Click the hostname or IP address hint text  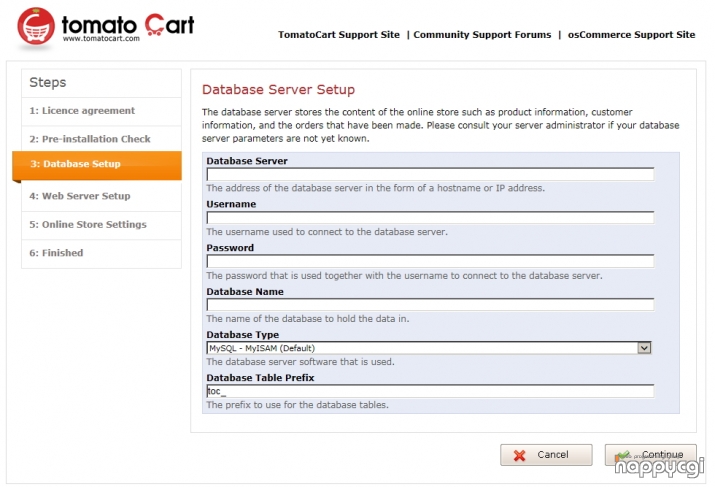(376, 188)
